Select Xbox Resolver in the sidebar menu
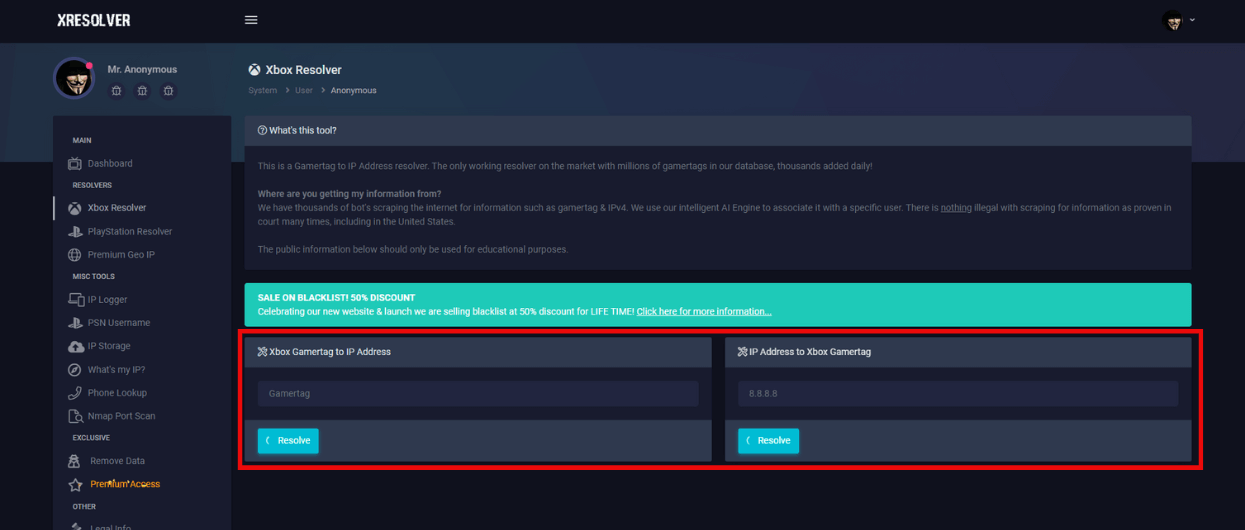The height and width of the screenshot is (530, 1245). 117,208
